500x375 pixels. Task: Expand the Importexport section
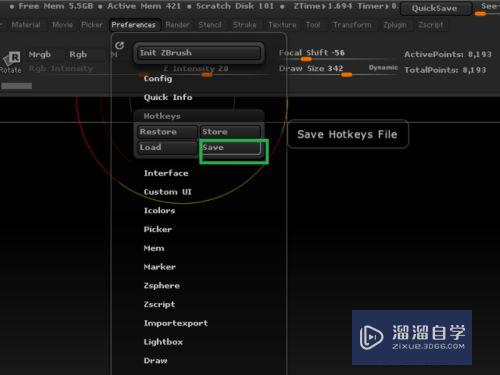tap(176, 323)
